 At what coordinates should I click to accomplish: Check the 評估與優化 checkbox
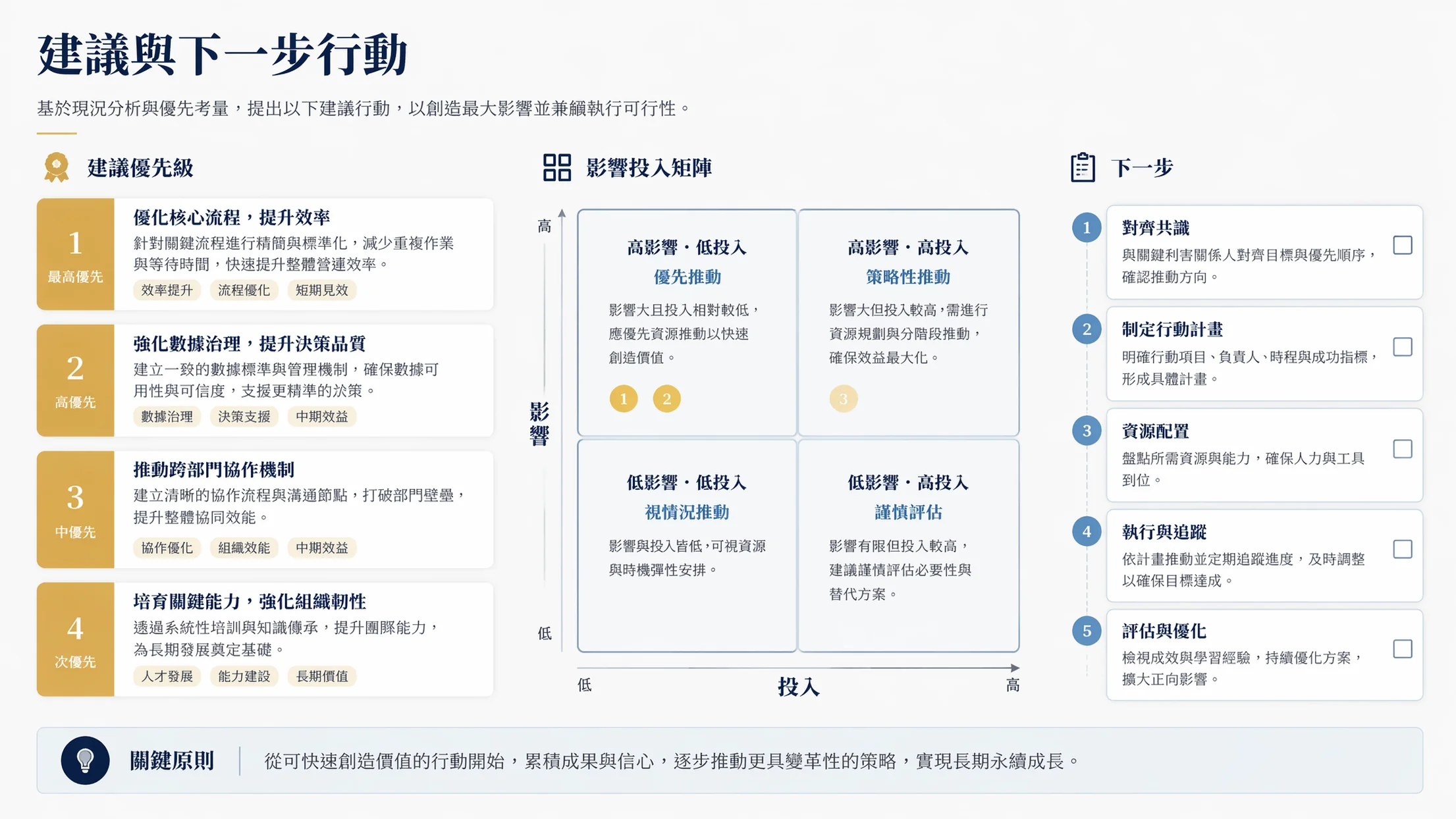click(1403, 649)
